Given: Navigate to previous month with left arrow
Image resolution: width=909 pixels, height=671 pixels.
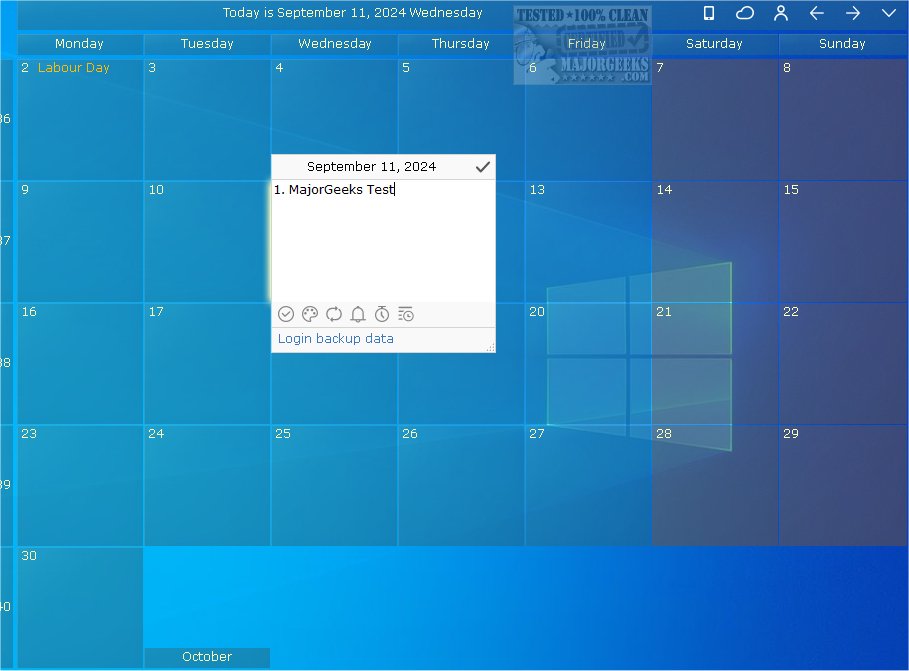Looking at the screenshot, I should (x=817, y=14).
